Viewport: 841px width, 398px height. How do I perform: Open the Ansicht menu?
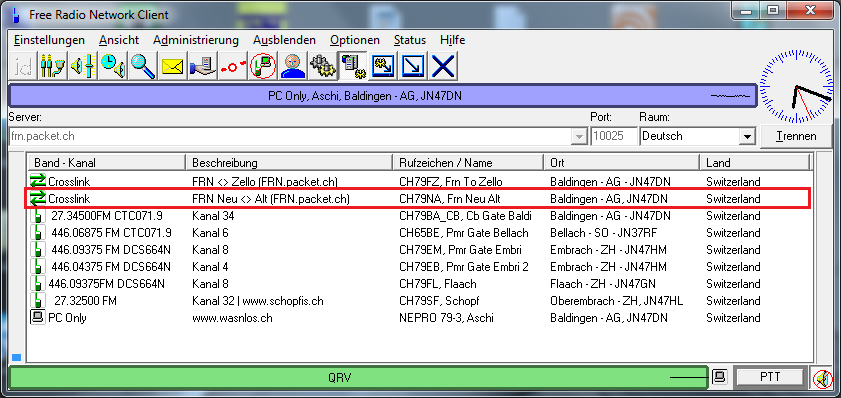tap(119, 40)
